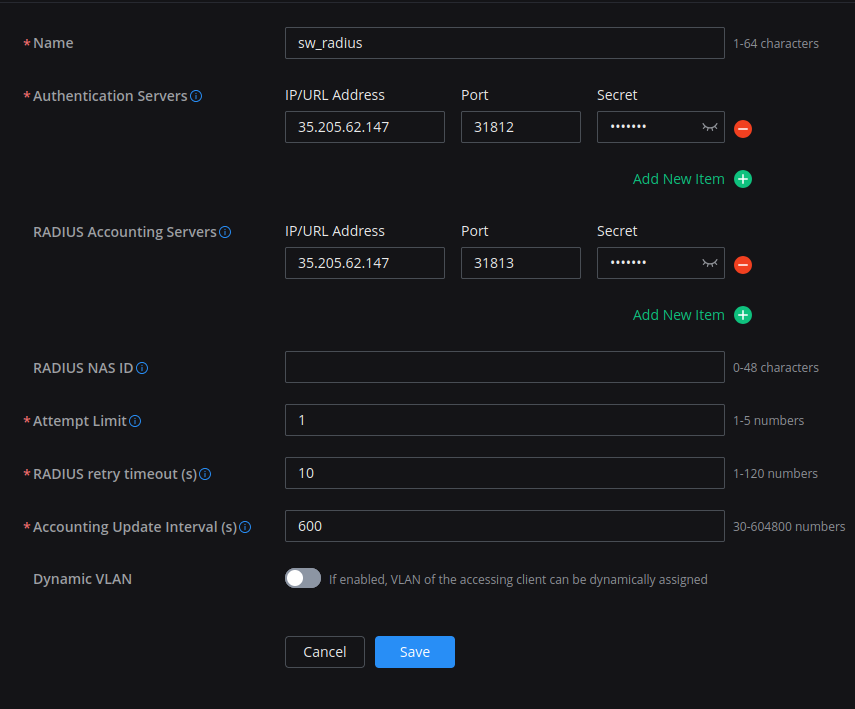Reveal the accounting server secret
The image size is (855, 709).
pyautogui.click(x=709, y=263)
